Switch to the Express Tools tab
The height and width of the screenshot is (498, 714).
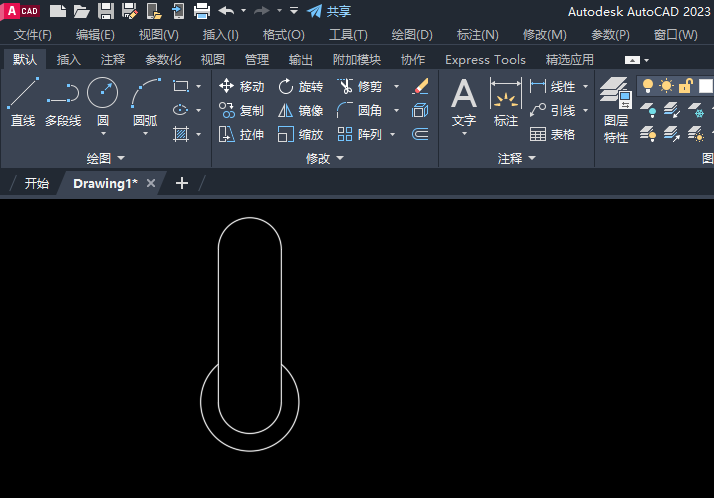coord(485,60)
